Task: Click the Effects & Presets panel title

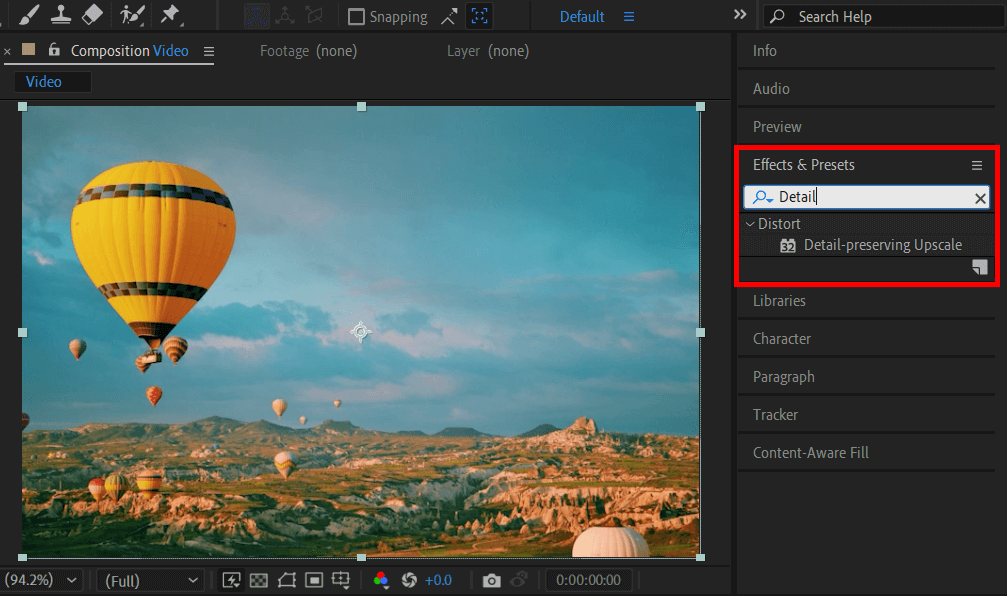Action: 803,165
